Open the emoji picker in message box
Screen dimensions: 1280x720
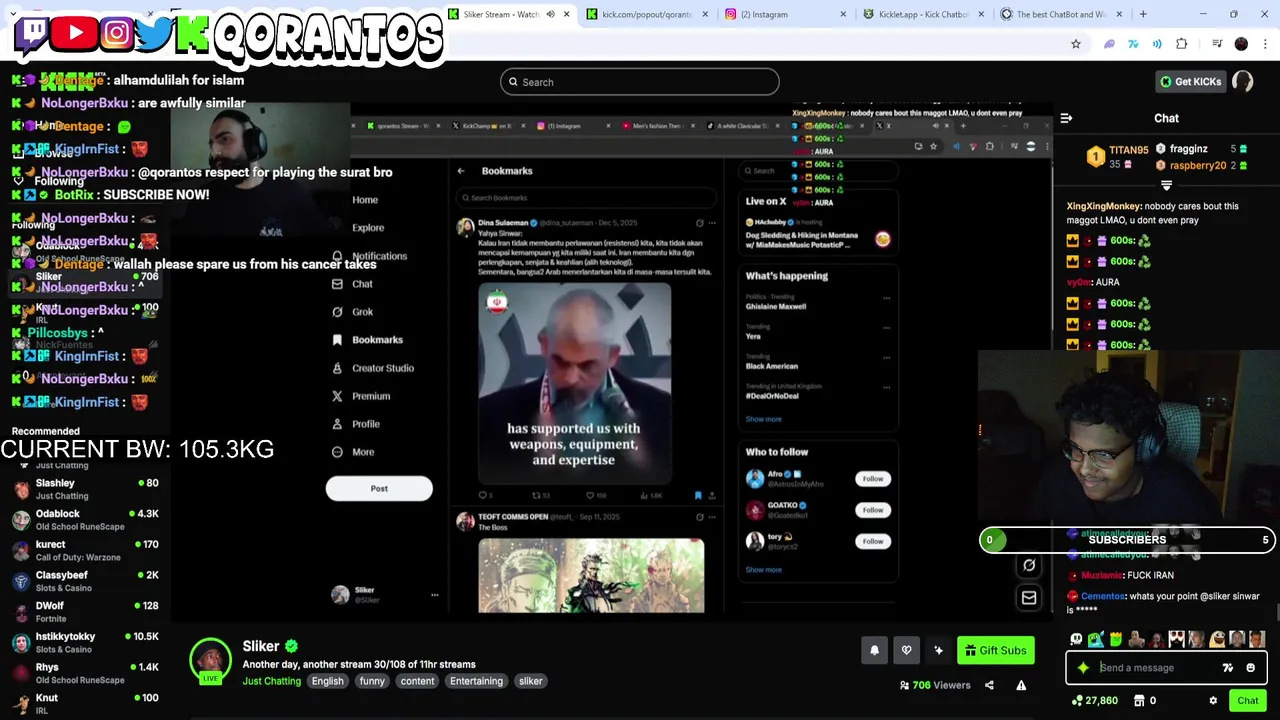1251,668
